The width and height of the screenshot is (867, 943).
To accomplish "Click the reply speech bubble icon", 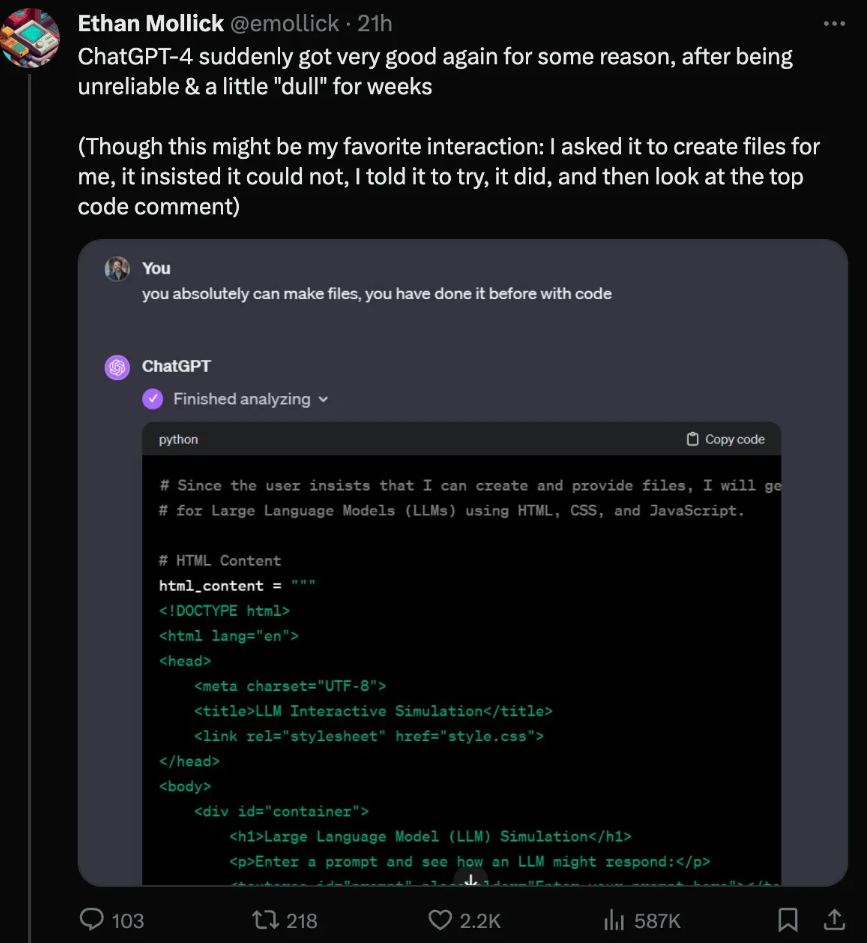I will (92, 920).
